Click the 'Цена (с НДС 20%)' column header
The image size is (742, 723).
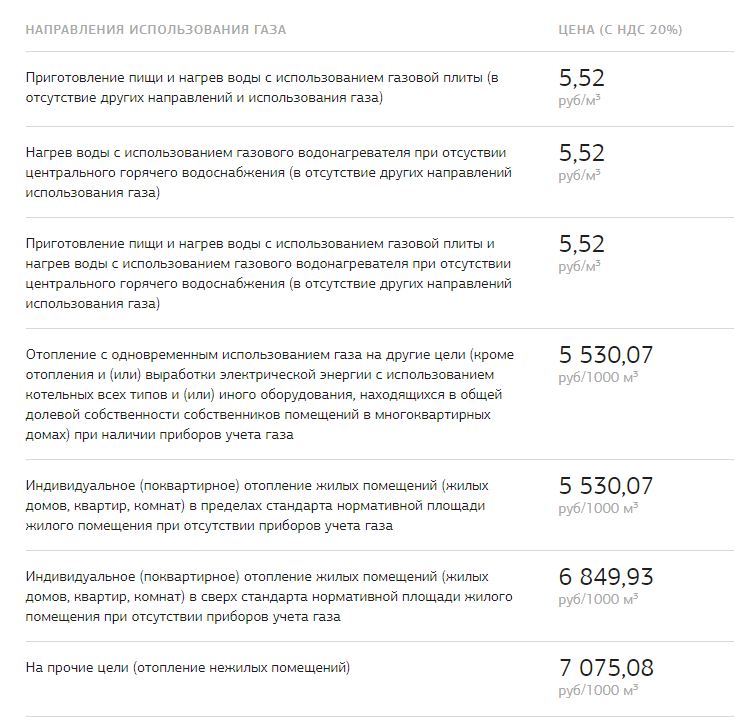coord(620,30)
